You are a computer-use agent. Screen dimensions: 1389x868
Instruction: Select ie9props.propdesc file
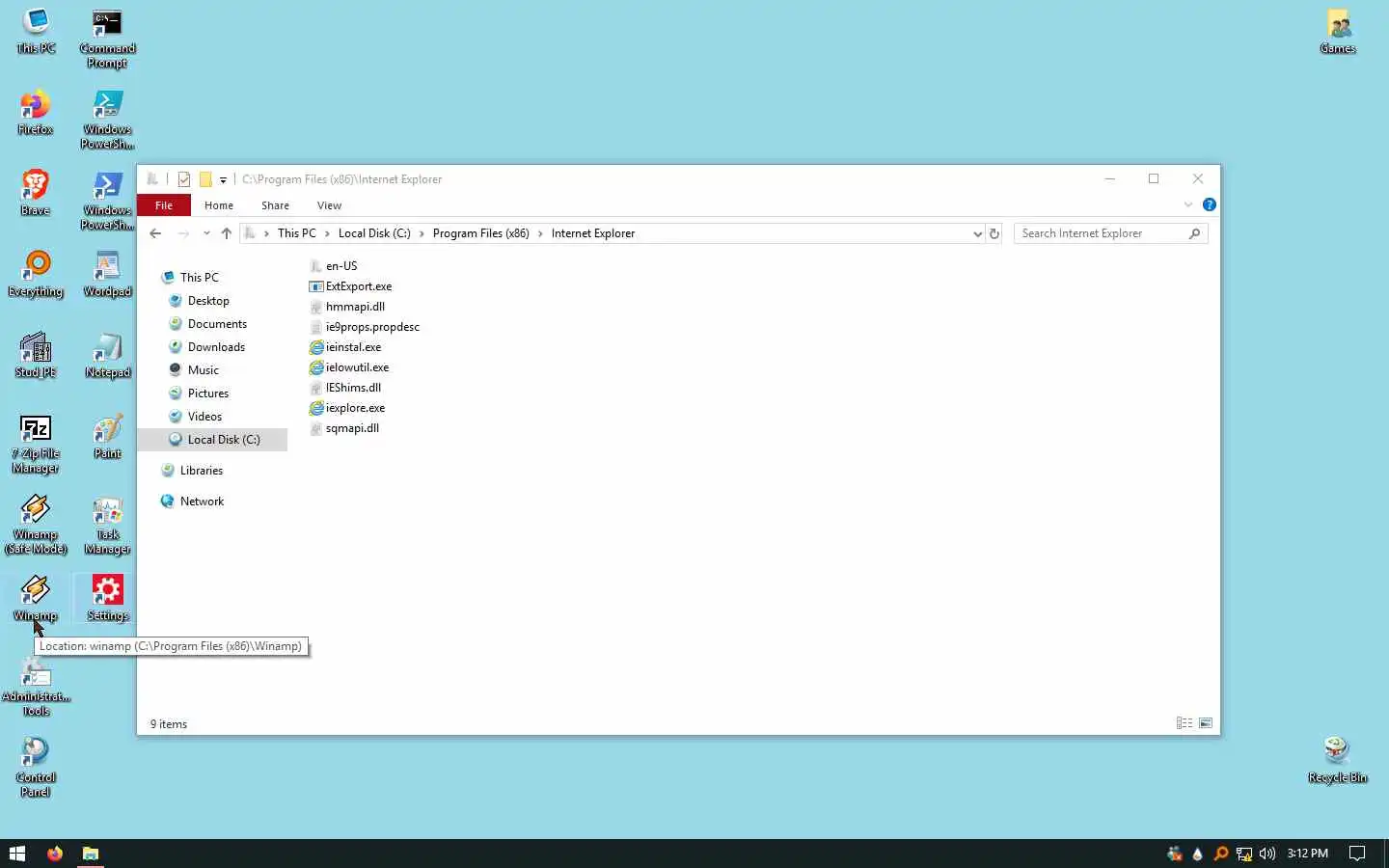[x=365, y=327]
